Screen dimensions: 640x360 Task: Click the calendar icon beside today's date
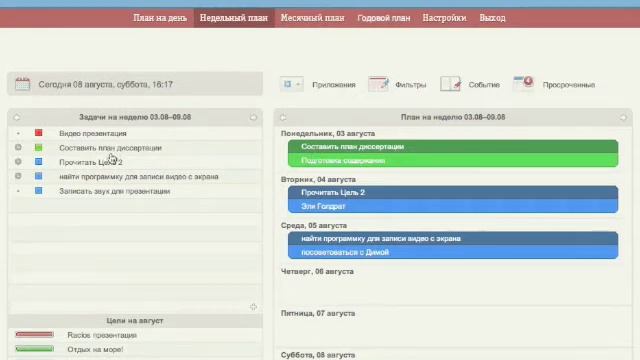(22, 84)
